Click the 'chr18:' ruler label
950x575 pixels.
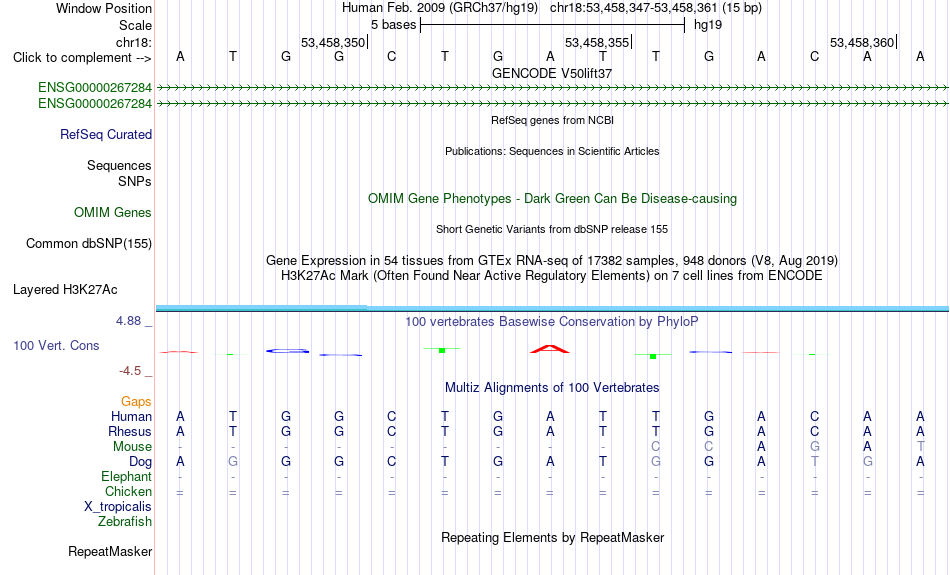(133, 42)
